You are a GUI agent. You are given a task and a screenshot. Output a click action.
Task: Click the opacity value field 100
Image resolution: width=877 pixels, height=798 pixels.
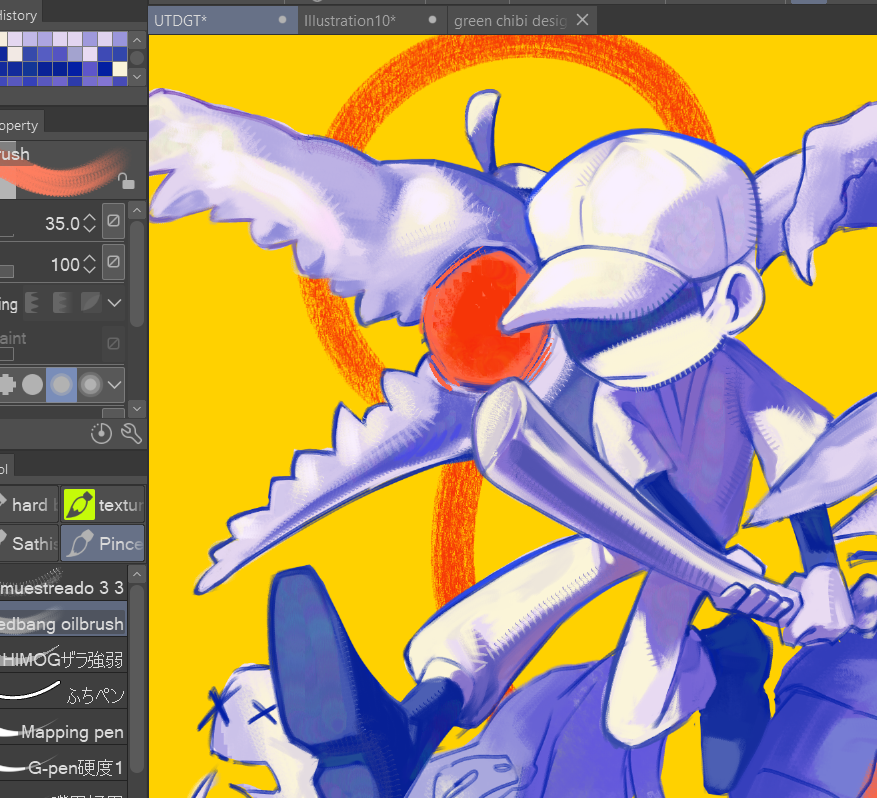65,264
